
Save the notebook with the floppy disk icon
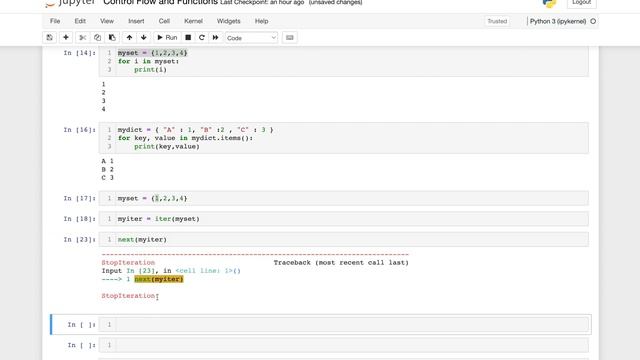49,38
